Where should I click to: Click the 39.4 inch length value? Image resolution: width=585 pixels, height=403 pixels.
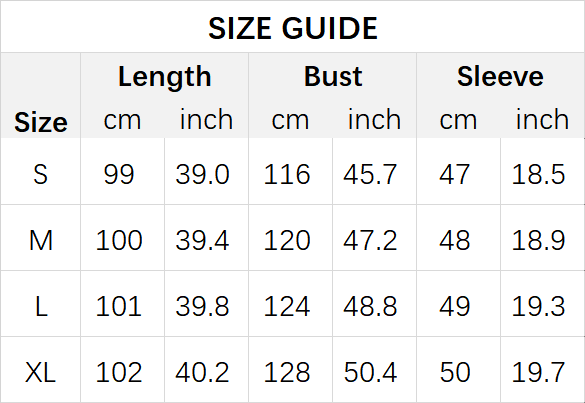click(x=202, y=240)
